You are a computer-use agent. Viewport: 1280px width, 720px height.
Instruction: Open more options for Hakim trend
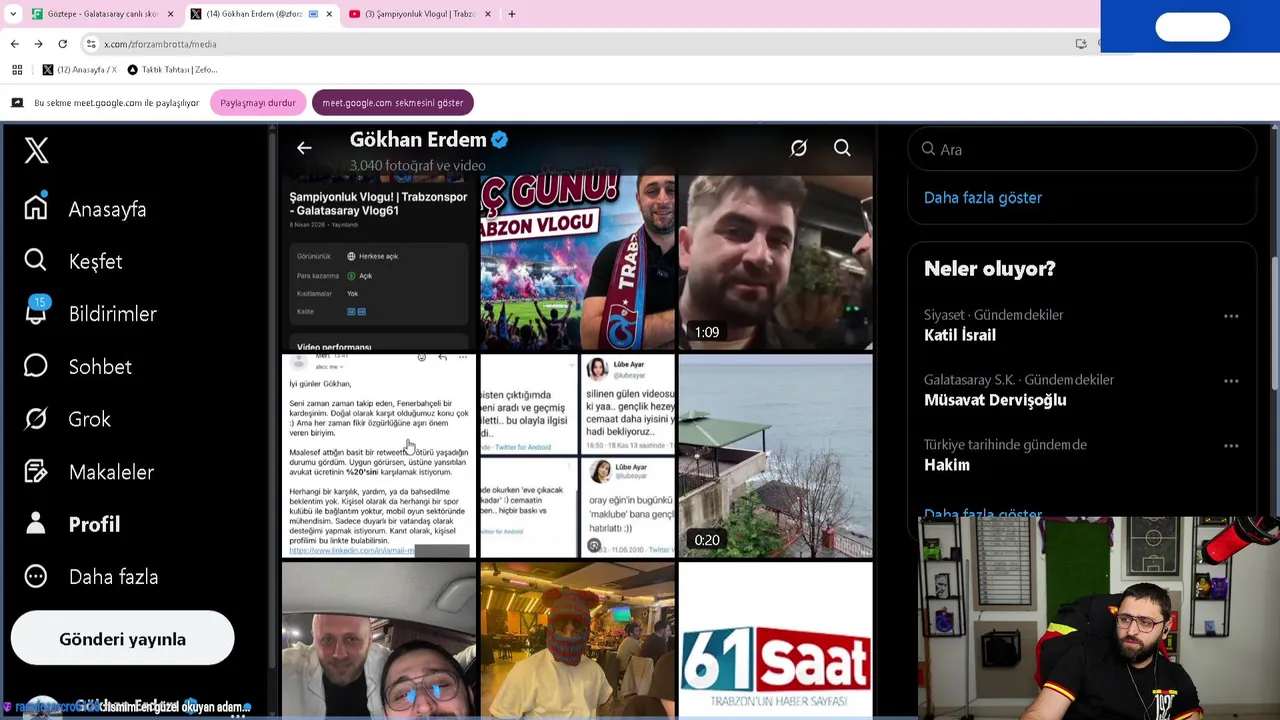1231,446
